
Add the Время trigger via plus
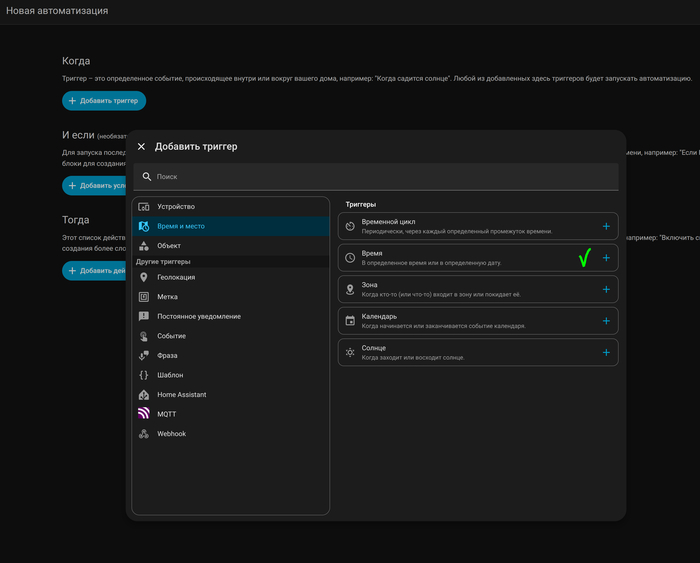[606, 258]
